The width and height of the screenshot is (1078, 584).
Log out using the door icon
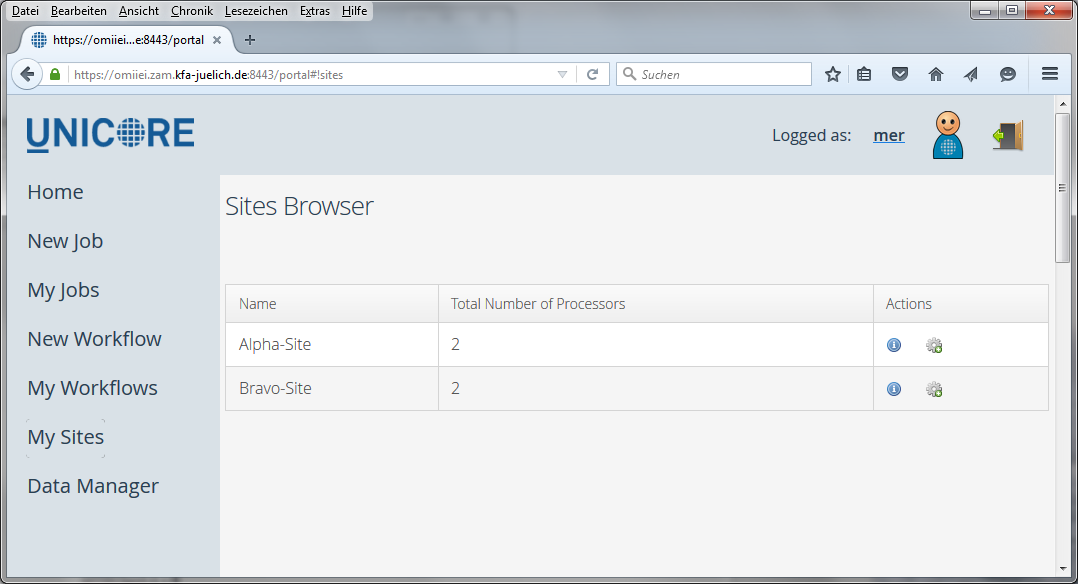point(1008,136)
